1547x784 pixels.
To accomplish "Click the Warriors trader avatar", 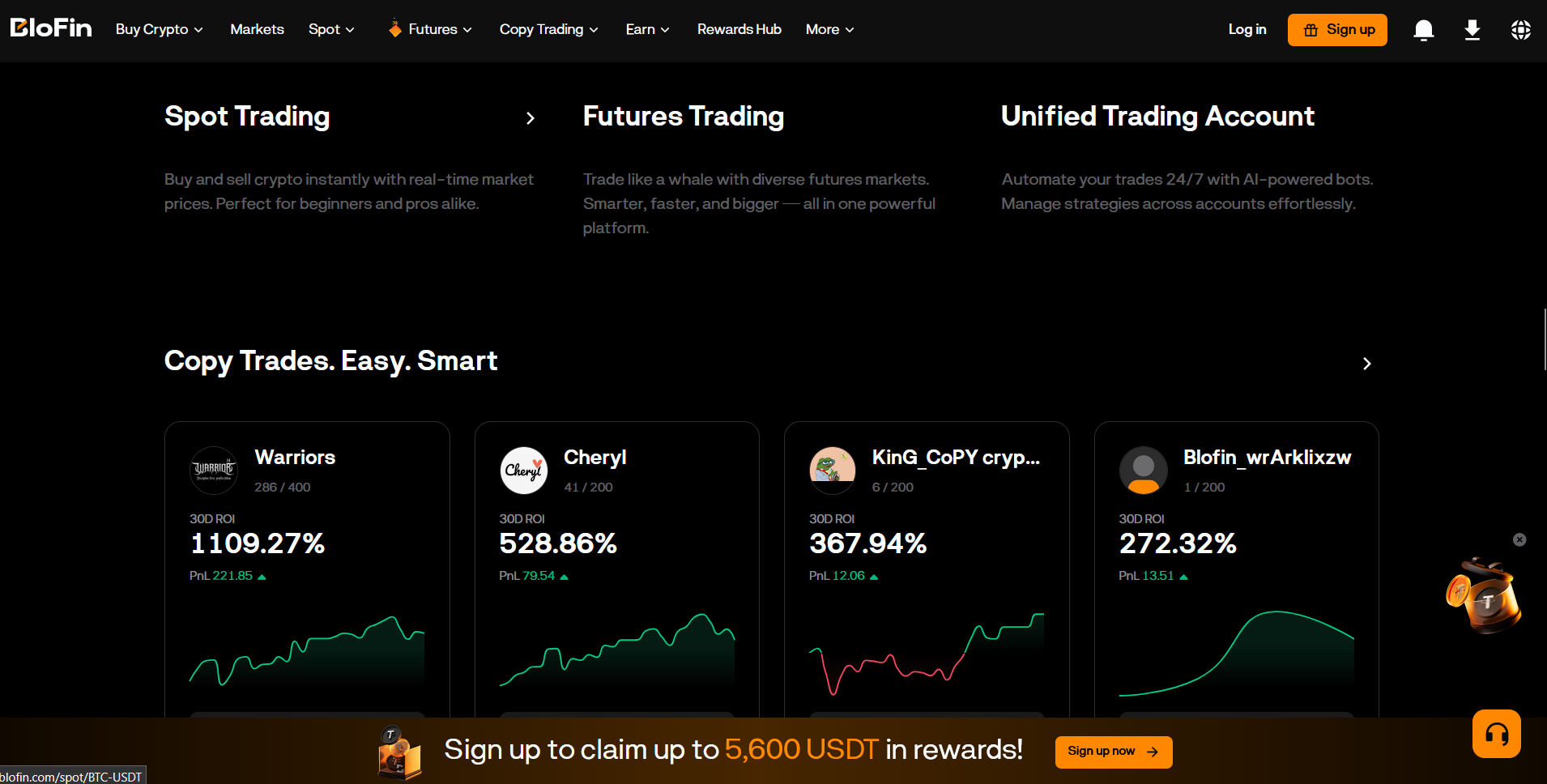I will click(214, 470).
